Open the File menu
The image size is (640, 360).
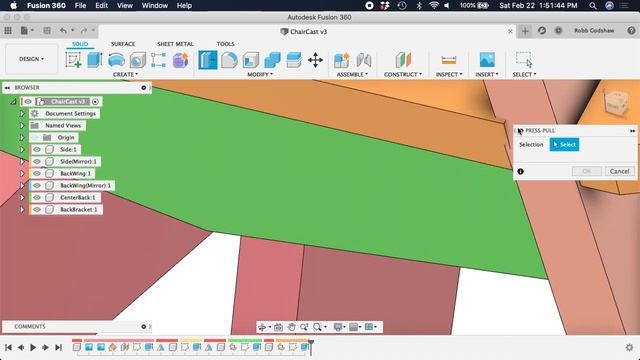(x=80, y=6)
